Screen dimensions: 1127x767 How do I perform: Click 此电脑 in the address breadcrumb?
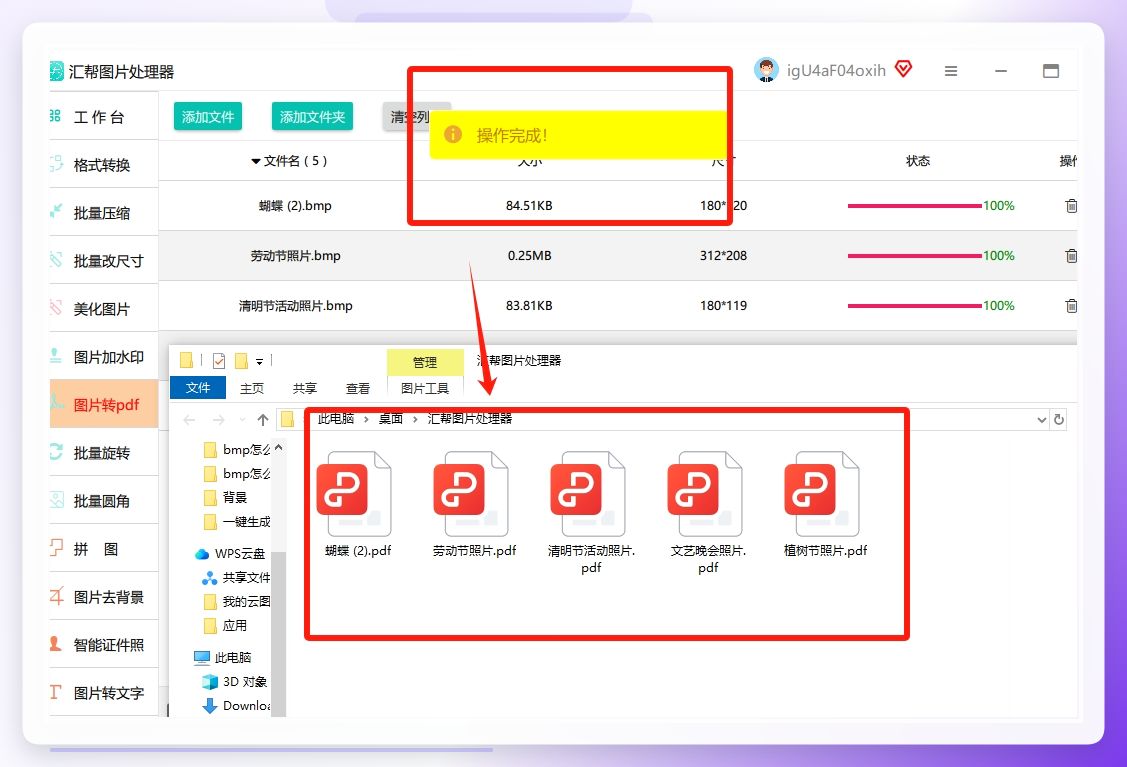(336, 419)
